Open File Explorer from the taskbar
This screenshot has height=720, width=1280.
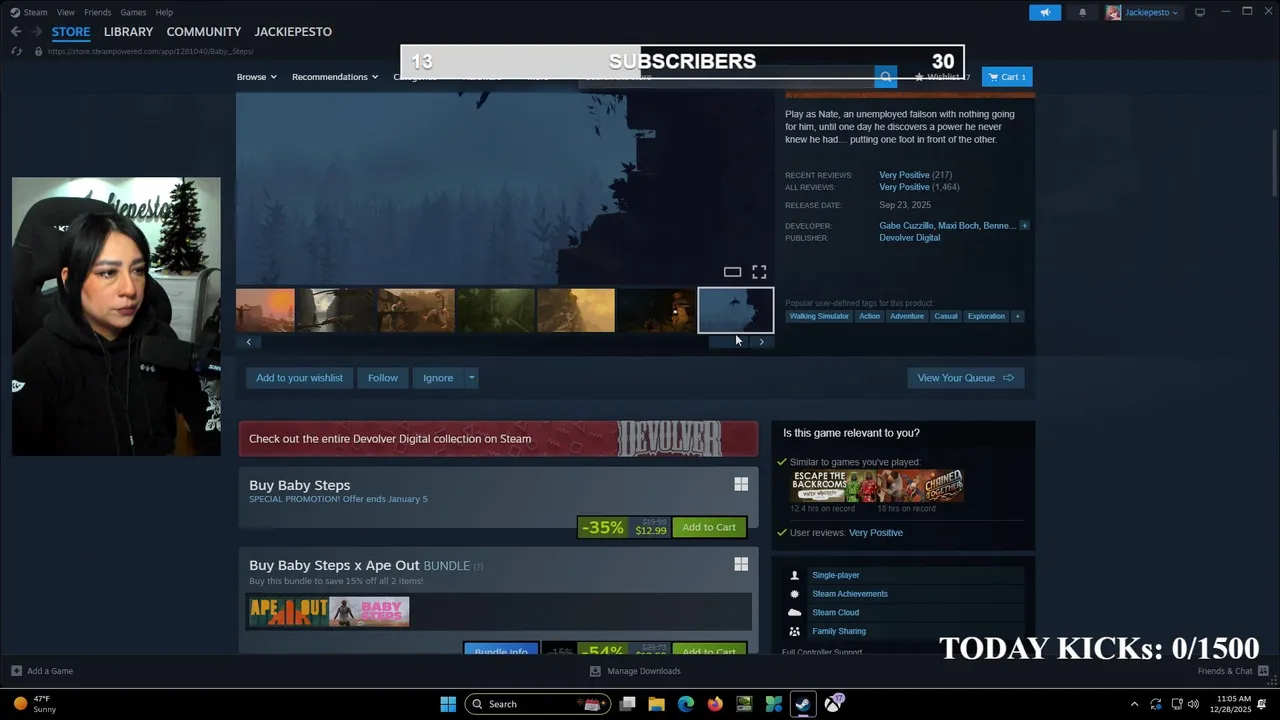coord(657,704)
